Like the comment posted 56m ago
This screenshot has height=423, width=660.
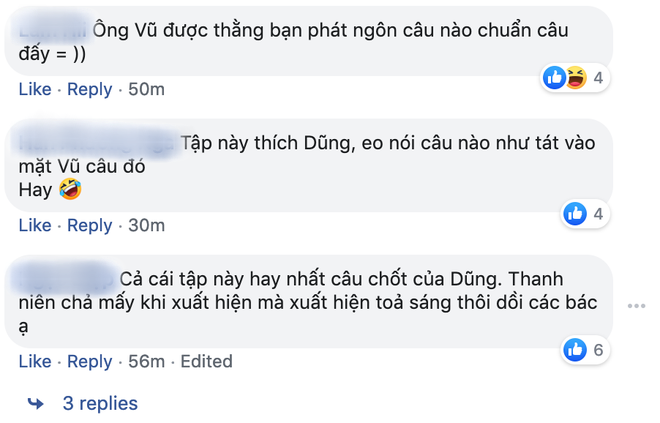pos(35,362)
